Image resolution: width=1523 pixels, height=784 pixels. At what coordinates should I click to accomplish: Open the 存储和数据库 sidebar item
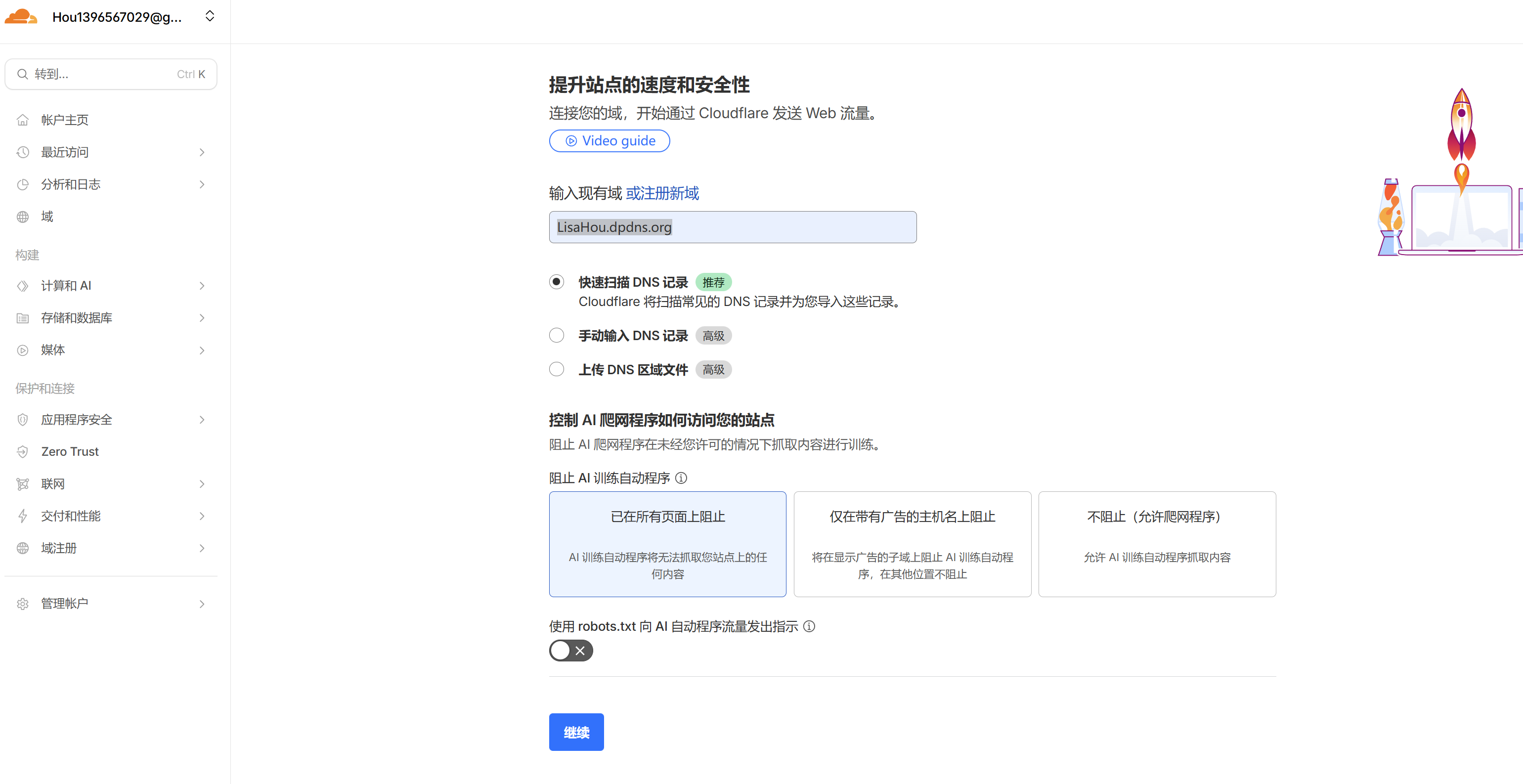(77, 318)
